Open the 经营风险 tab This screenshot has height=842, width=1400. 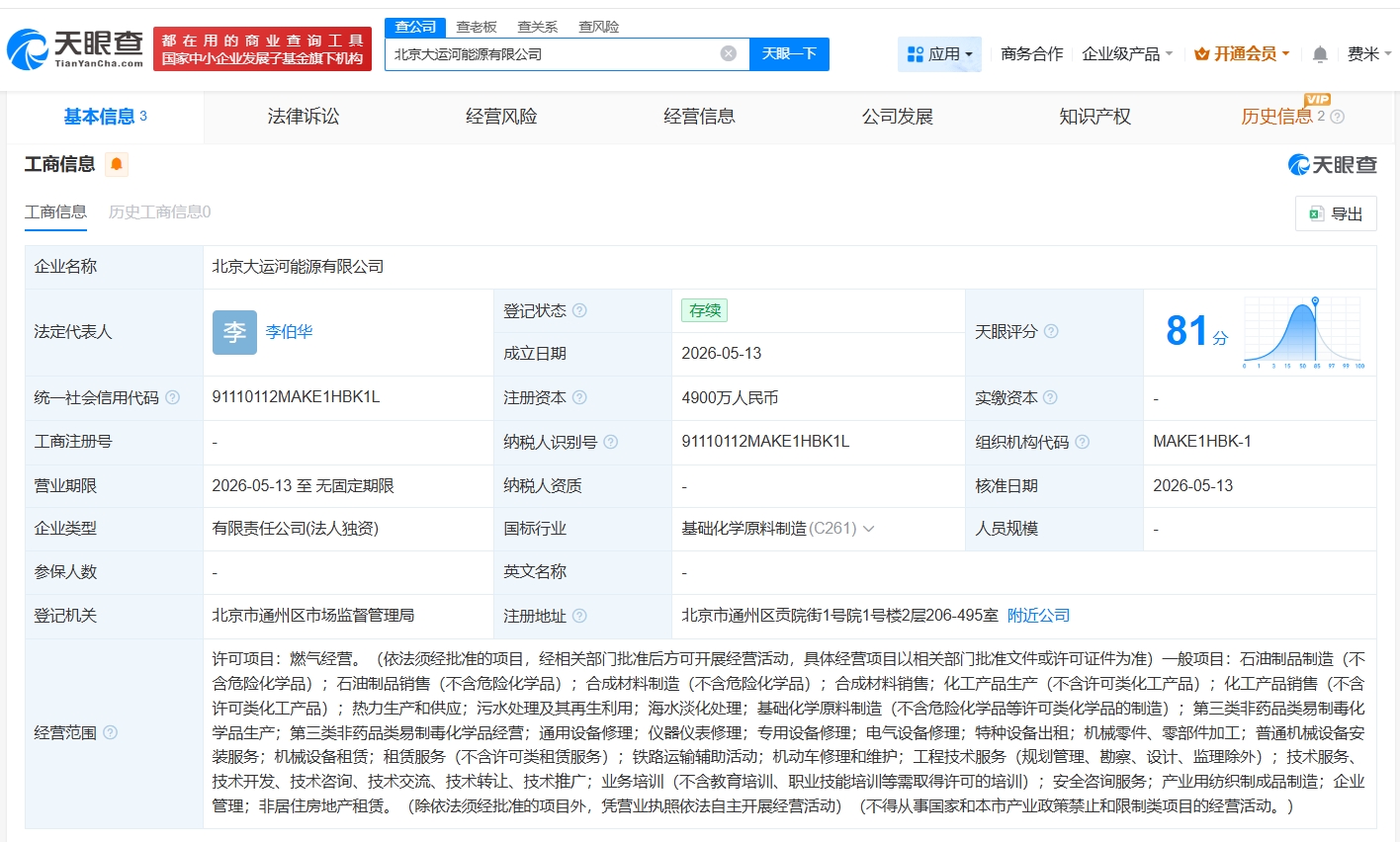[x=501, y=117]
